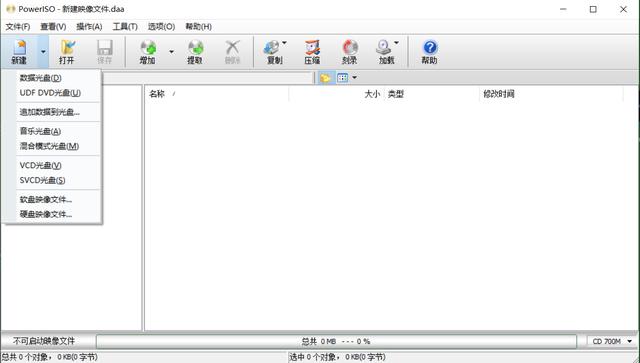Choose 软盘映像文件... menu entry
The height and width of the screenshot is (363, 640).
coord(52,200)
